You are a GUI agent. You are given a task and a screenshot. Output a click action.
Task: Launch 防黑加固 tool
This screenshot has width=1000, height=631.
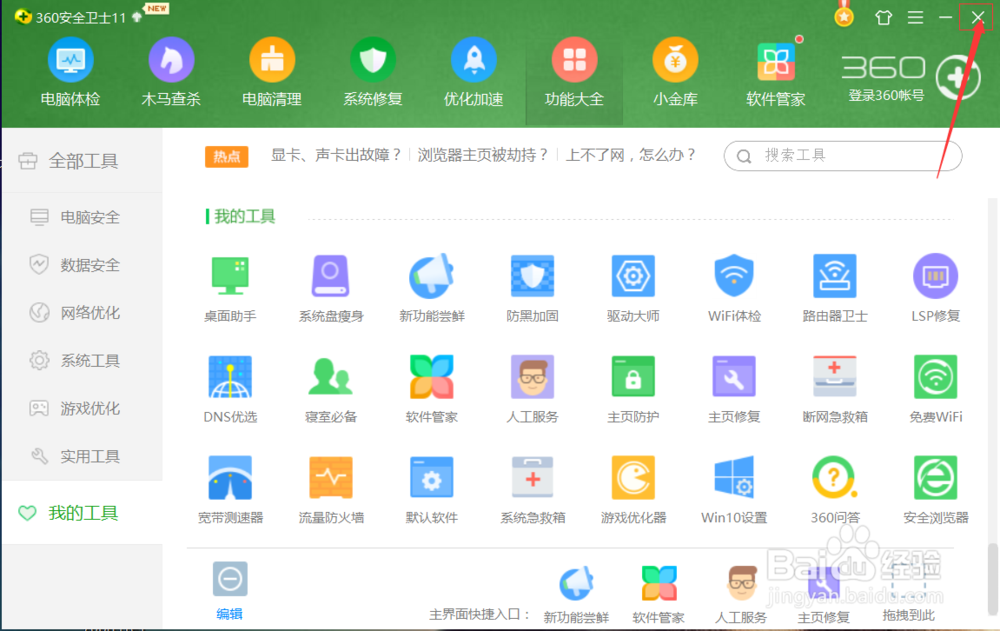pyautogui.click(x=533, y=288)
